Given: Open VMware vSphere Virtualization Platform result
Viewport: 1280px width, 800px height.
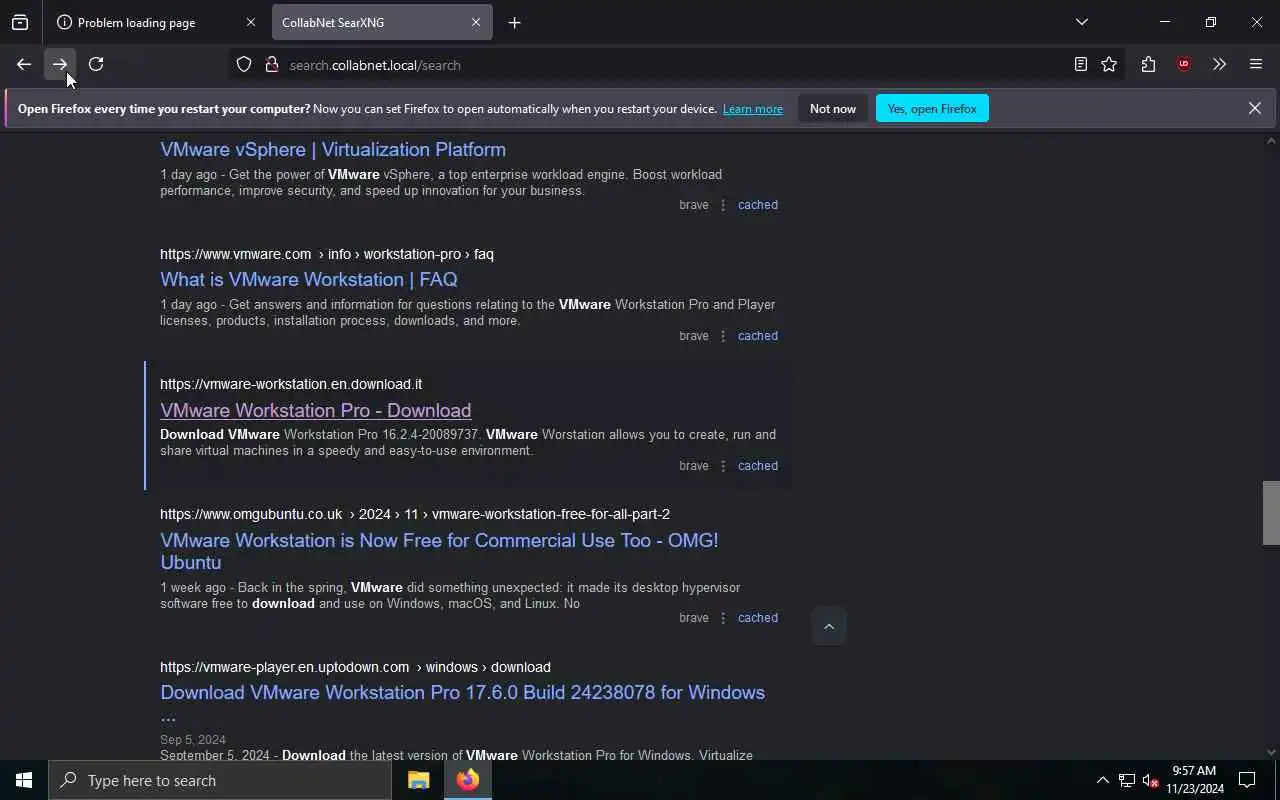Looking at the screenshot, I should coord(333,149).
